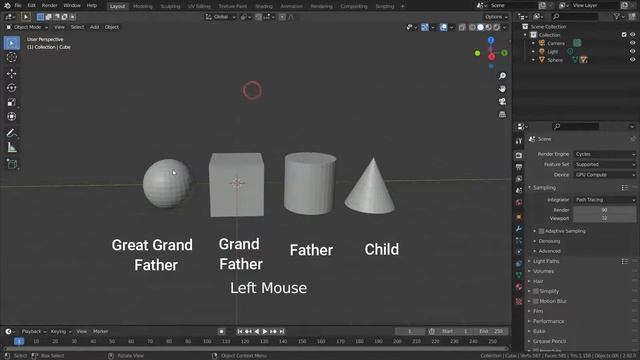Open the Feature Set dropdown
640x360 pixels.
(x=604, y=164)
